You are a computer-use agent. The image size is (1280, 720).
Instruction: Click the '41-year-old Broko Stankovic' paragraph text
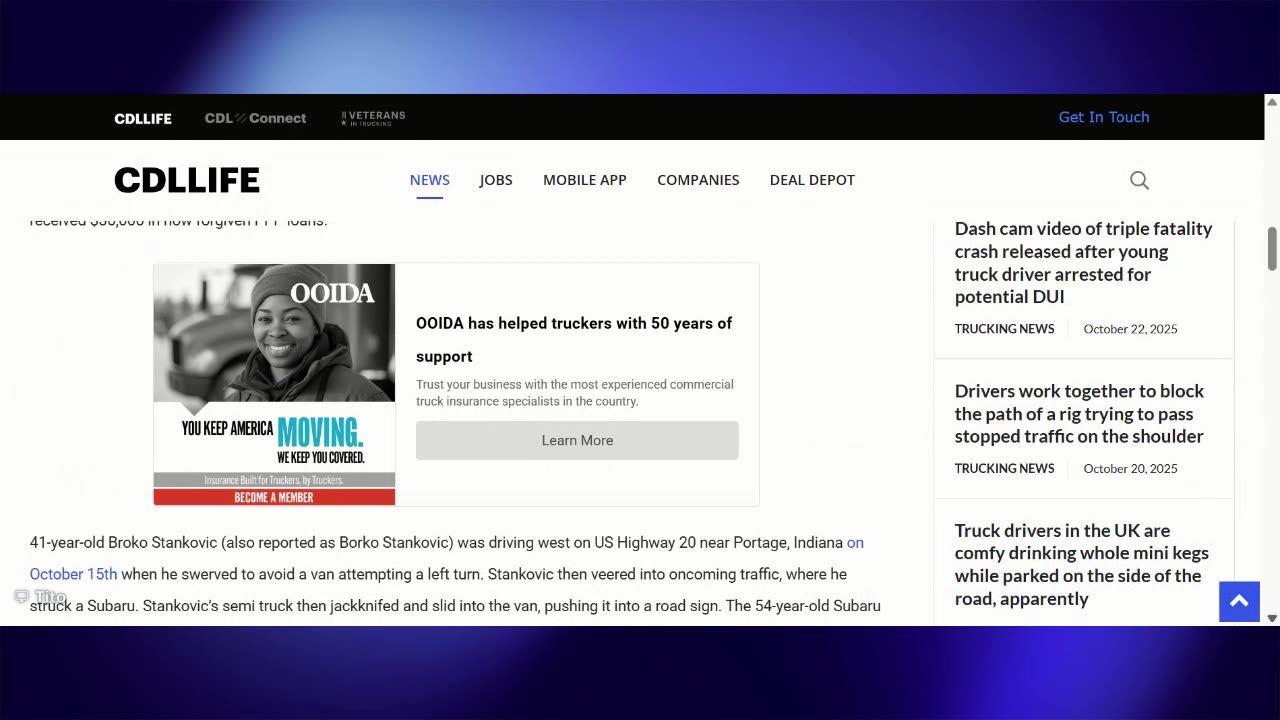pos(455,574)
